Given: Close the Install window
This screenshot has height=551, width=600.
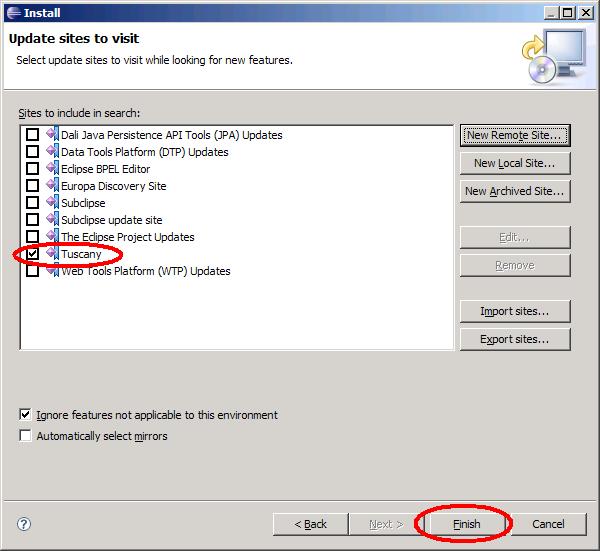Looking at the screenshot, I should [586, 13].
